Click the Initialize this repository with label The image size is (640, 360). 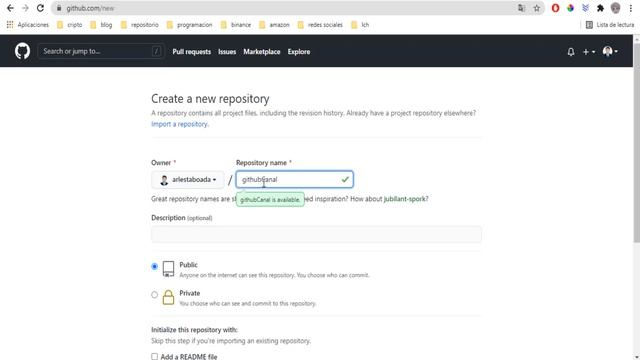(194, 330)
